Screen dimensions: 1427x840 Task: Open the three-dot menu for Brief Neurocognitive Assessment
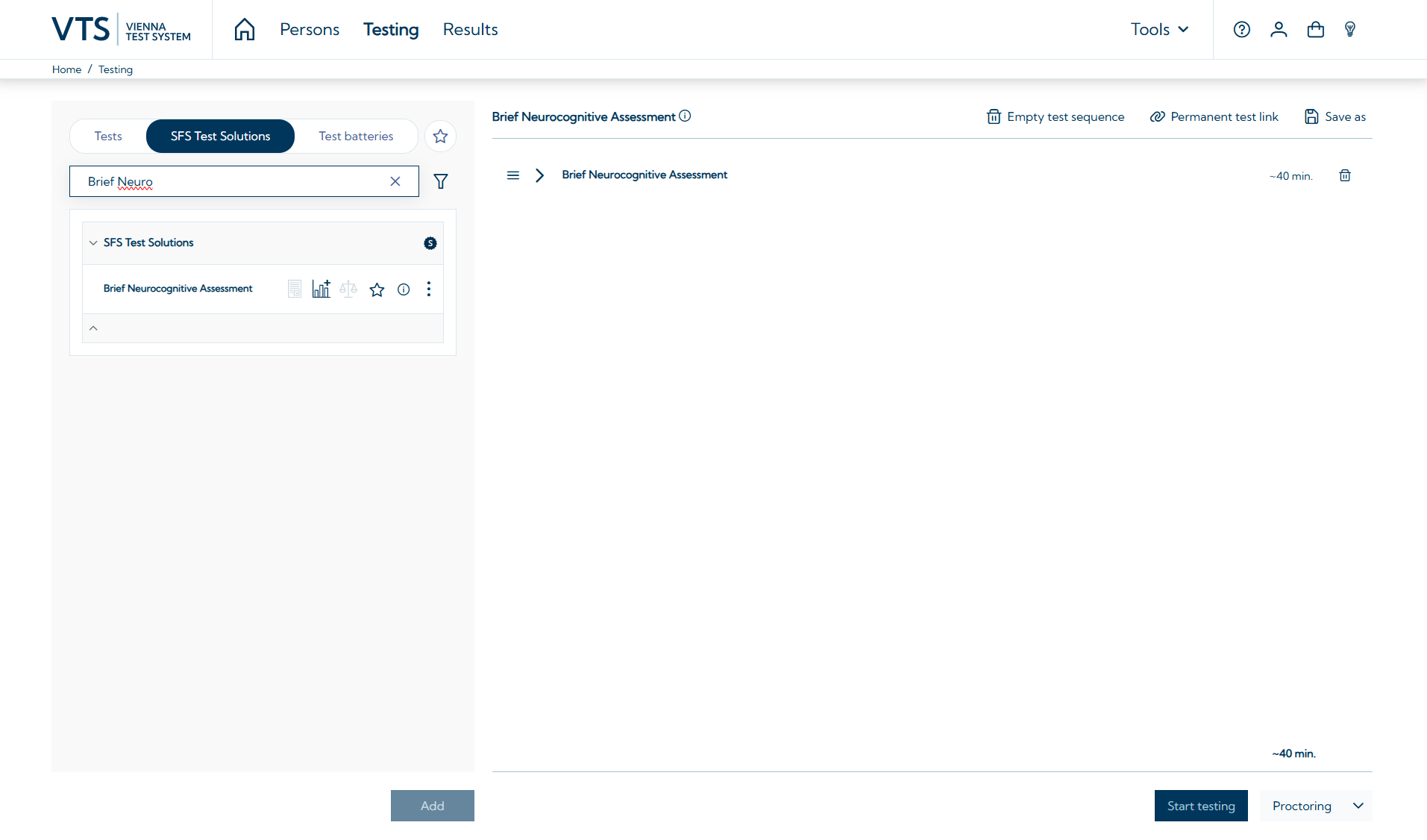429,289
